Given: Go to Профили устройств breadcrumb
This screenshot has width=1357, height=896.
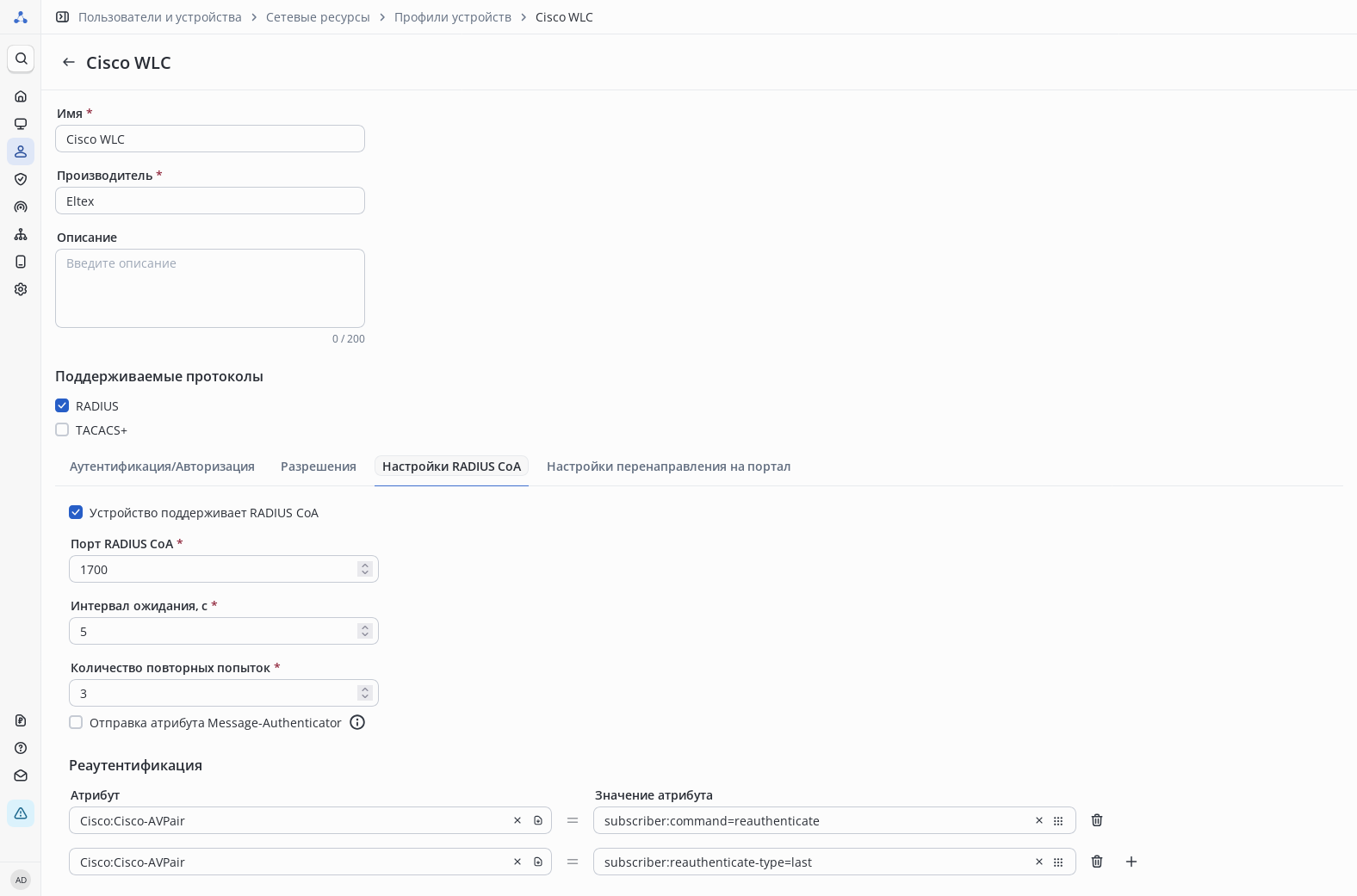Looking at the screenshot, I should coord(453,17).
